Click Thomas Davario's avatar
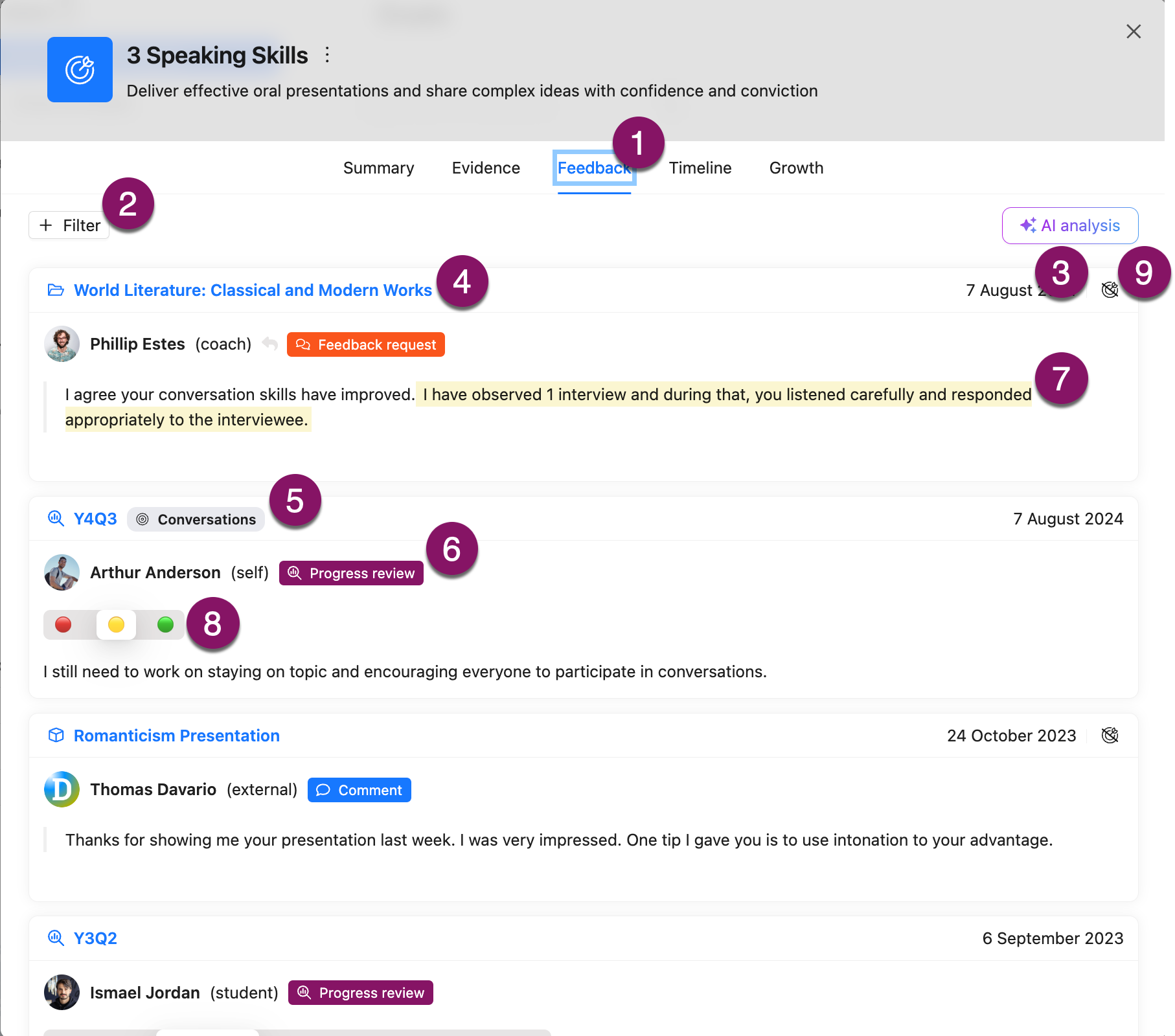Screen dimensions: 1175x1036 click(x=62, y=789)
